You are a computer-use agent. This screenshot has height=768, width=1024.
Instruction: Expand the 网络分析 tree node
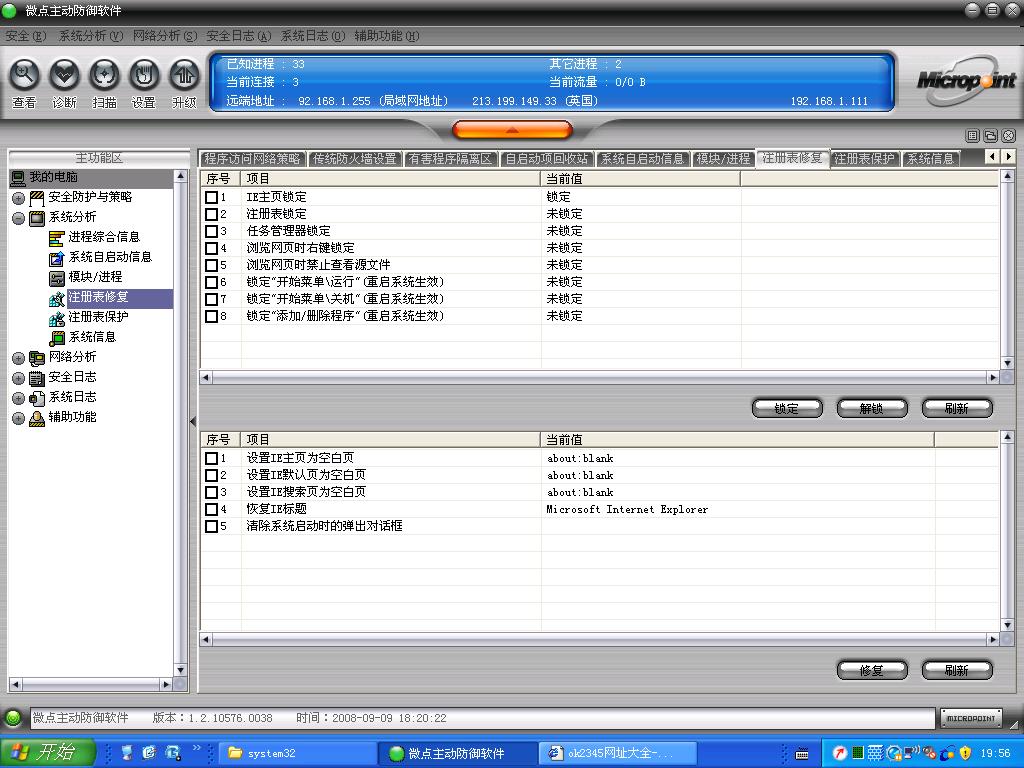[x=18, y=358]
